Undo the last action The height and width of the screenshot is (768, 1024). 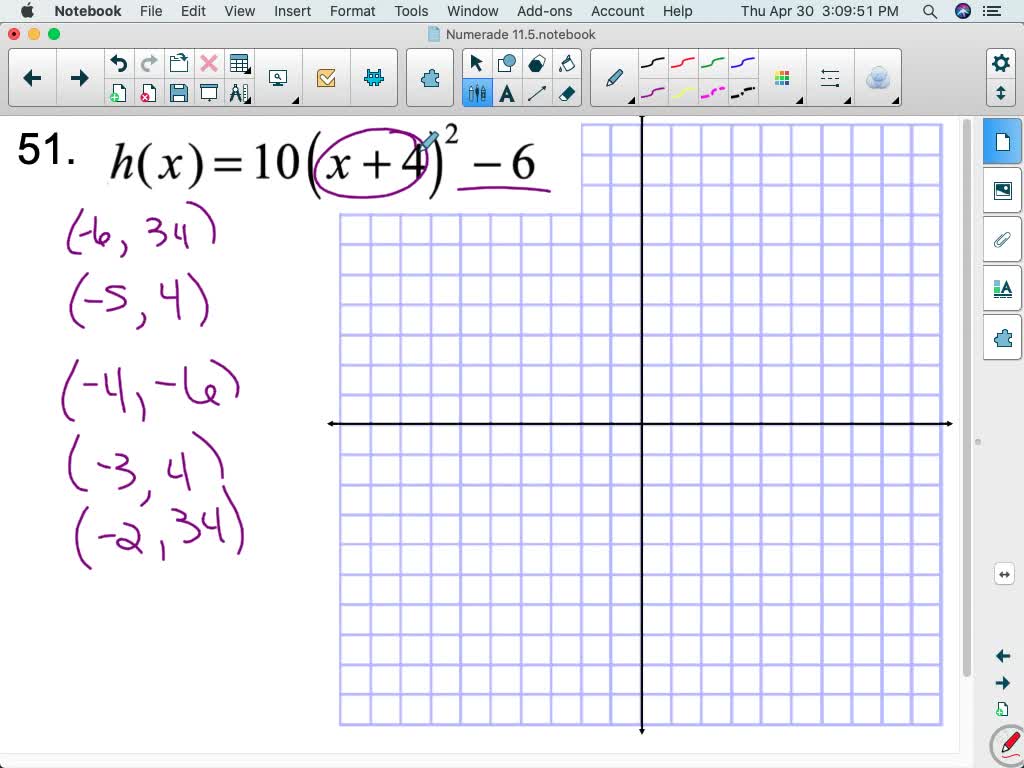[118, 62]
